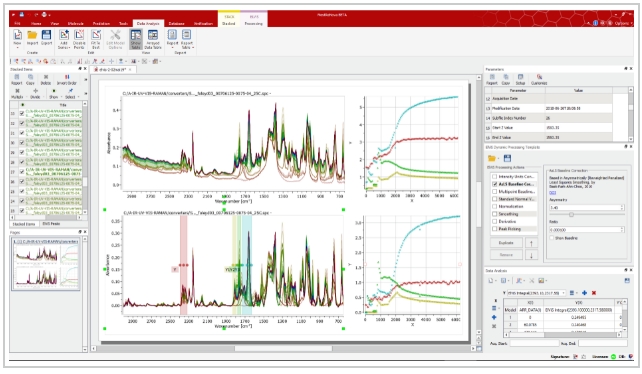Uncheck the ALS Baseline Correction action

[x=494, y=184]
